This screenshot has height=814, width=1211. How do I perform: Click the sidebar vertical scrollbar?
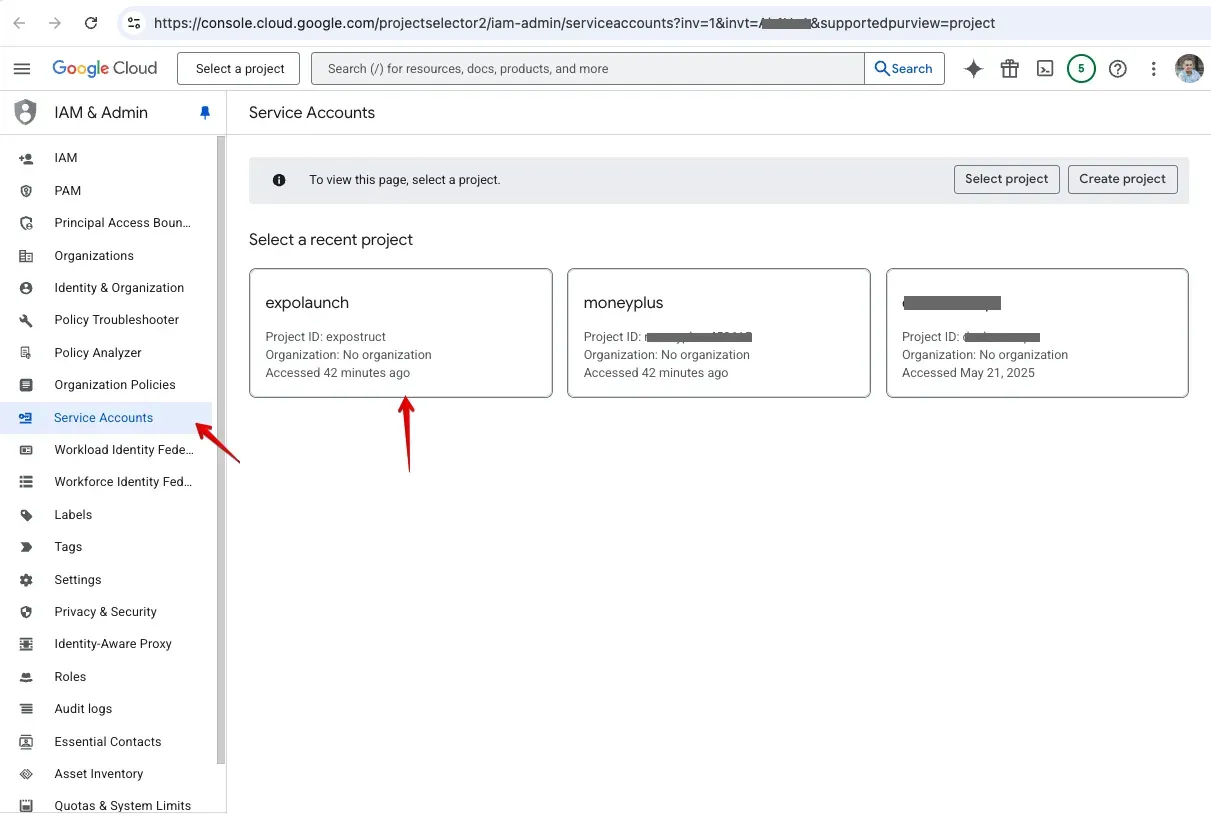point(221,450)
